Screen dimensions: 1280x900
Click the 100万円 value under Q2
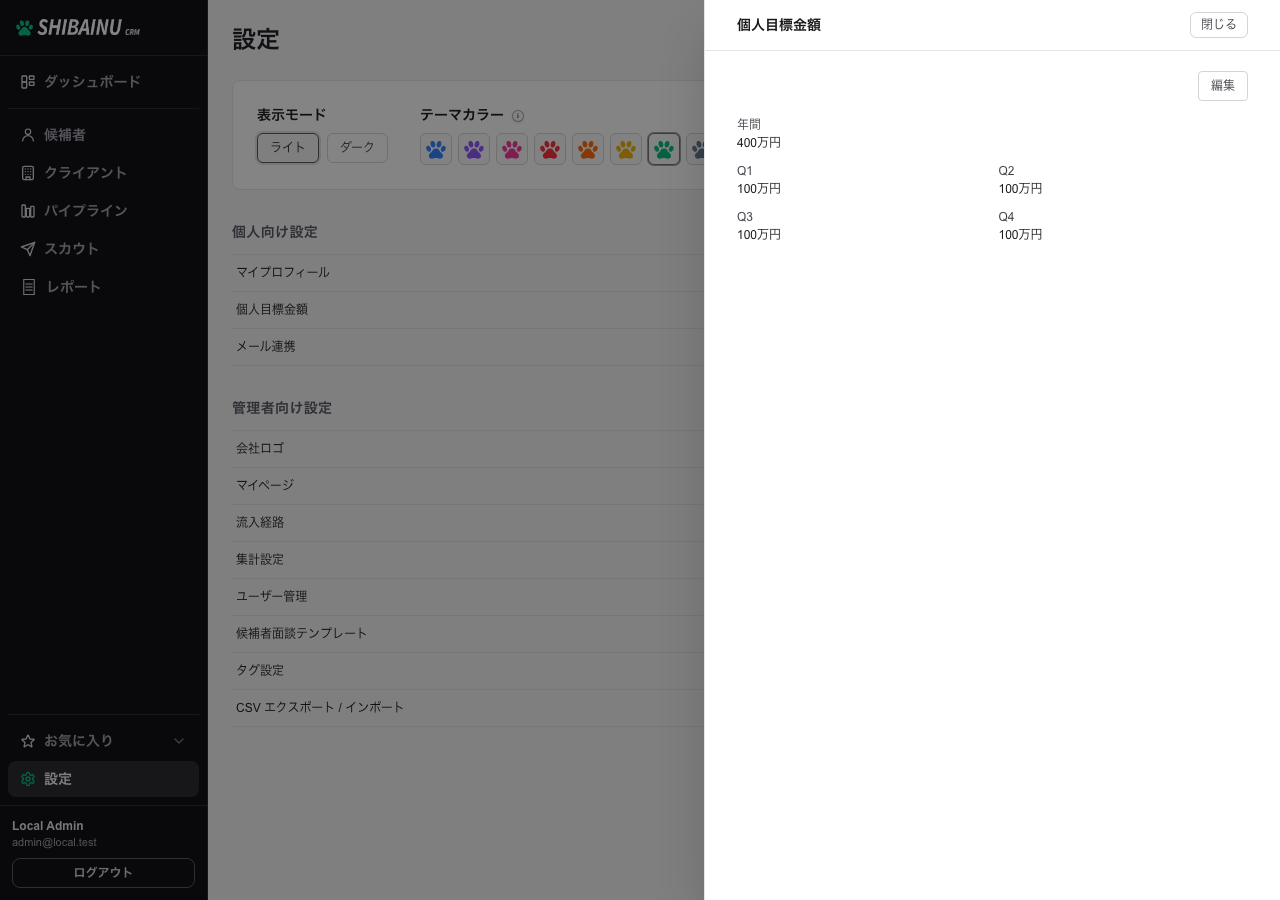point(1020,189)
